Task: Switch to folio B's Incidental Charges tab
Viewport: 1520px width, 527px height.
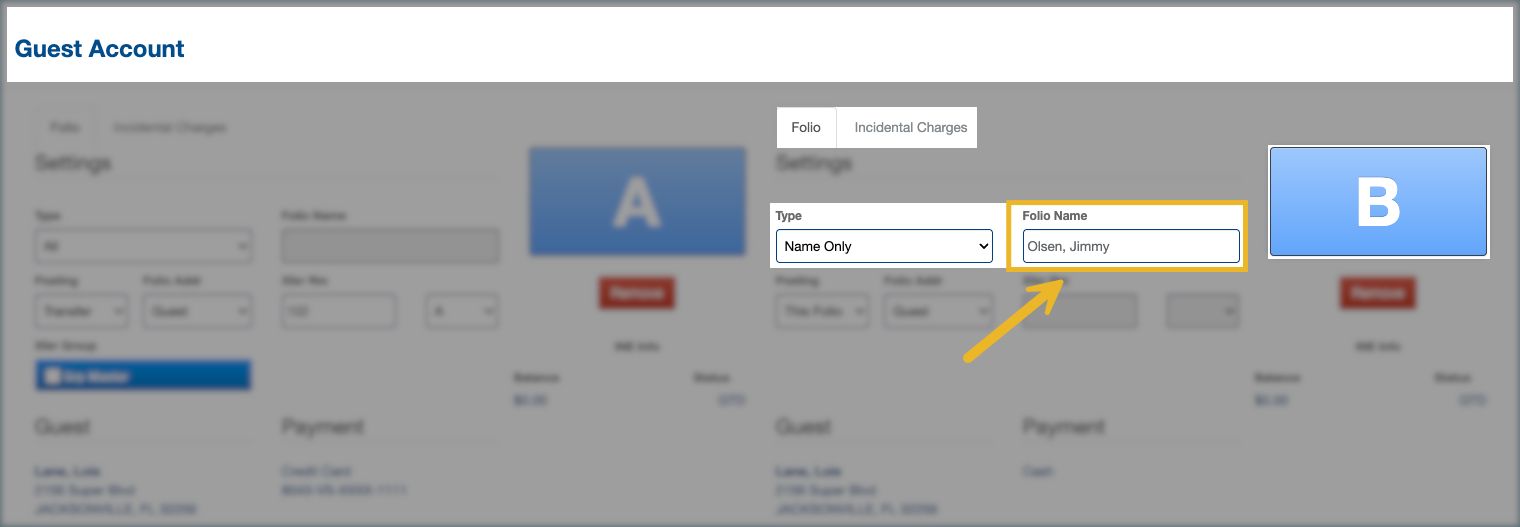Action: pos(910,128)
